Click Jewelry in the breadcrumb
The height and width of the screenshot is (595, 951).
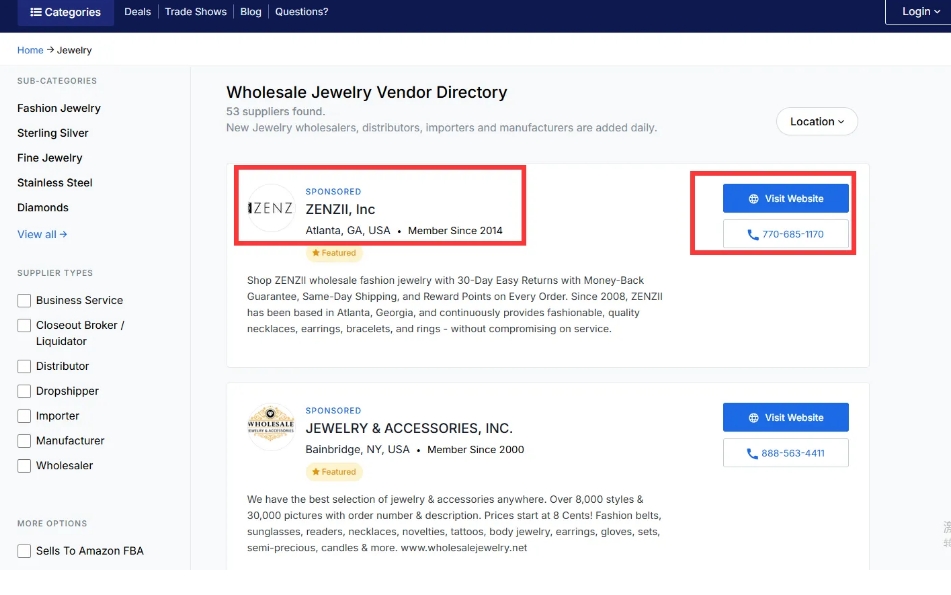[74, 50]
